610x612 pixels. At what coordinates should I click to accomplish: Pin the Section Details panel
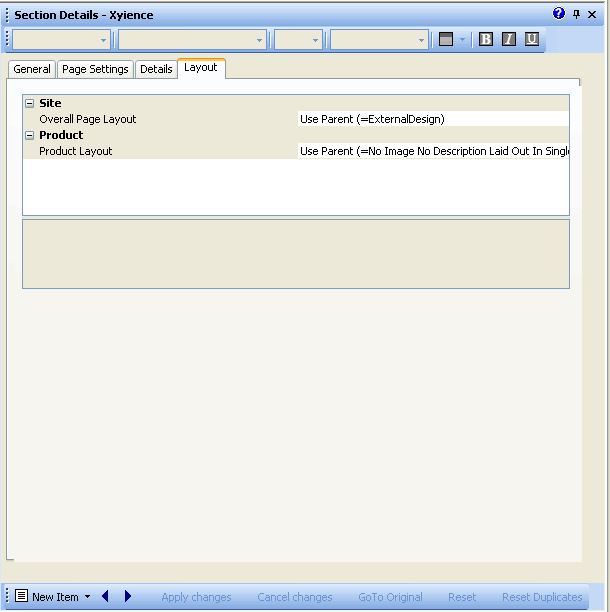(576, 14)
